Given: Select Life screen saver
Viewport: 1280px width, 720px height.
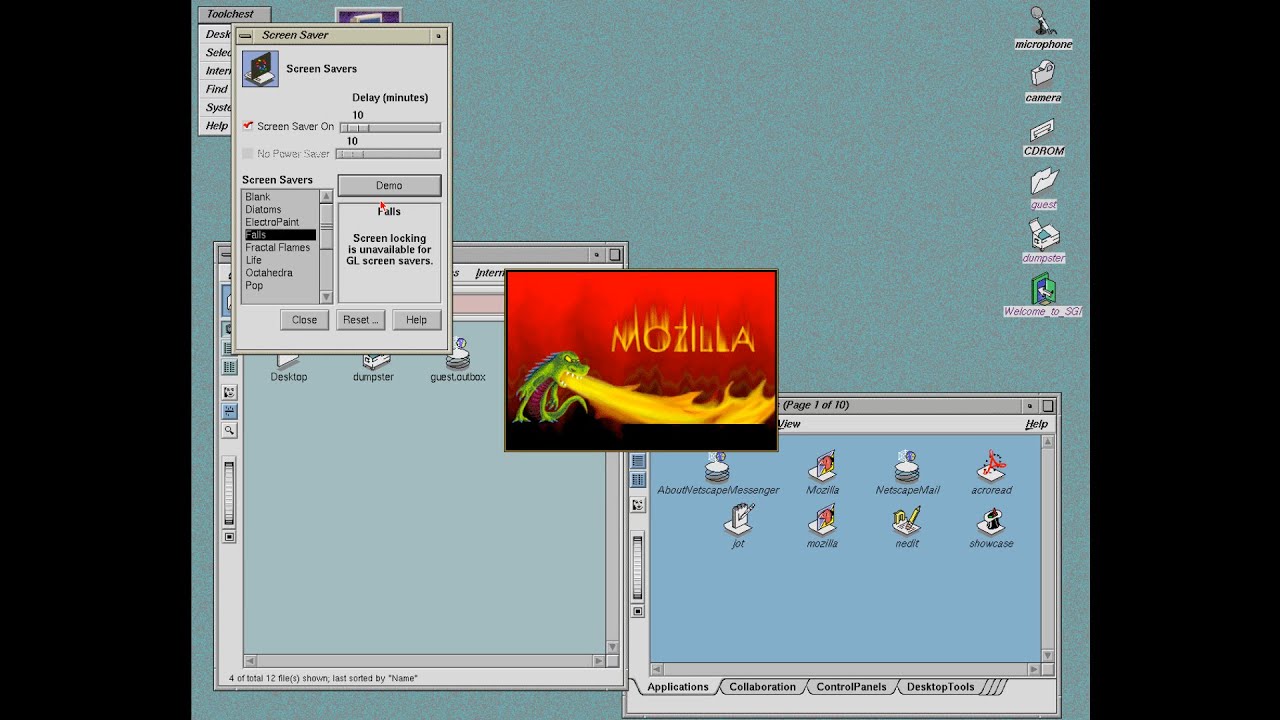Looking at the screenshot, I should click(280, 260).
